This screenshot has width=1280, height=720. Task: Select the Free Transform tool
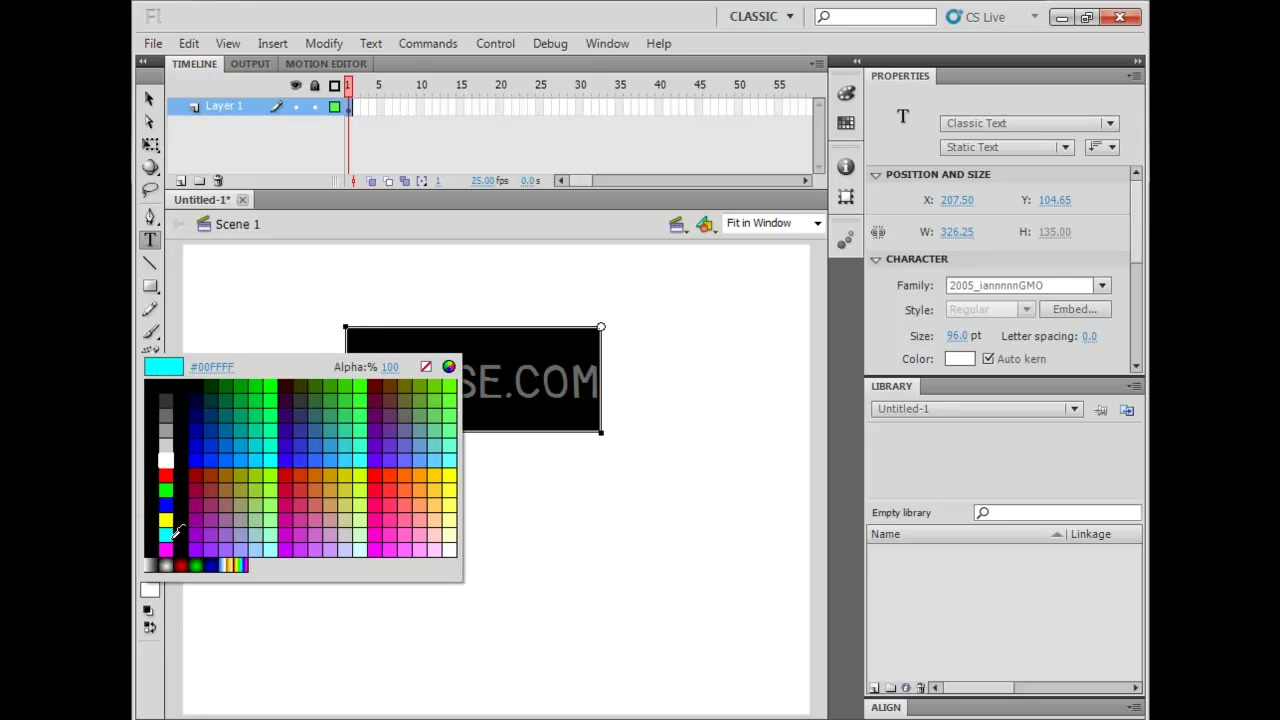click(150, 144)
